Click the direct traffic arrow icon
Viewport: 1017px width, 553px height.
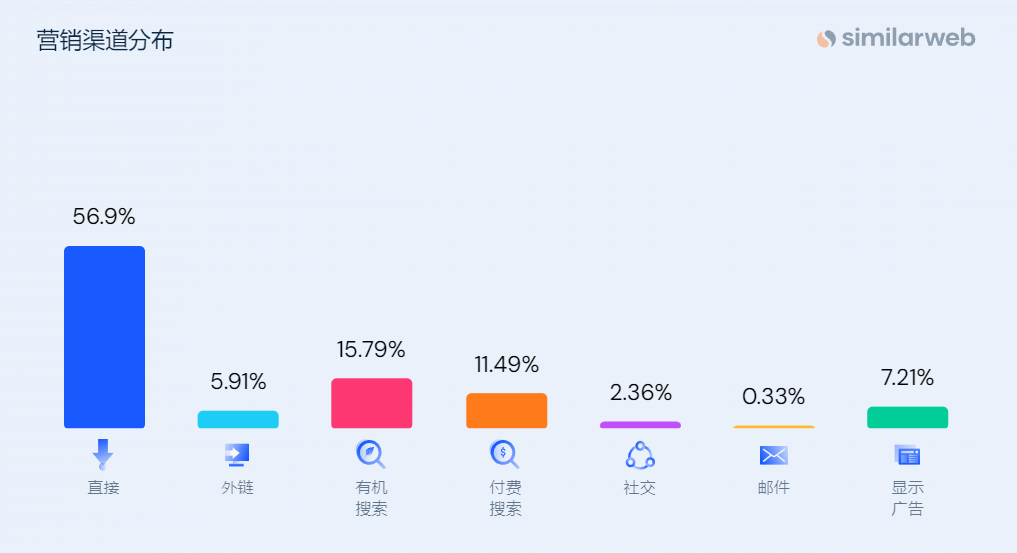pos(103,454)
